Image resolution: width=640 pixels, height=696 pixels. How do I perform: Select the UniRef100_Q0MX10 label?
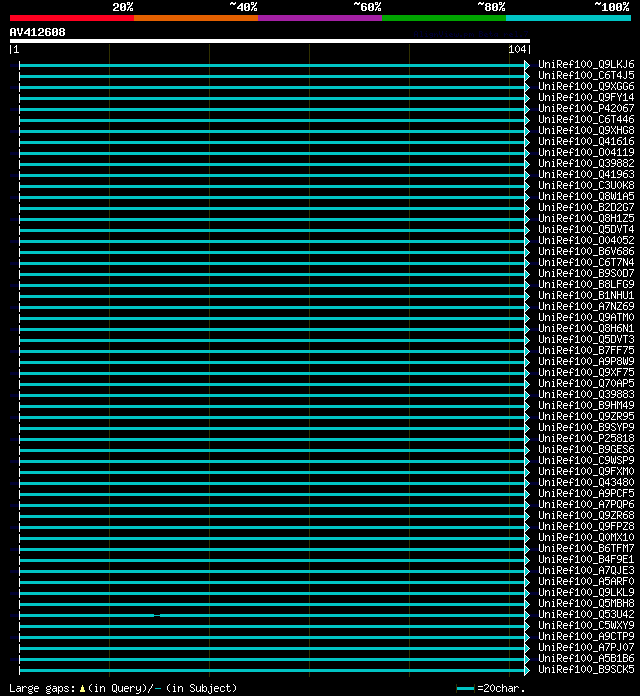point(586,538)
